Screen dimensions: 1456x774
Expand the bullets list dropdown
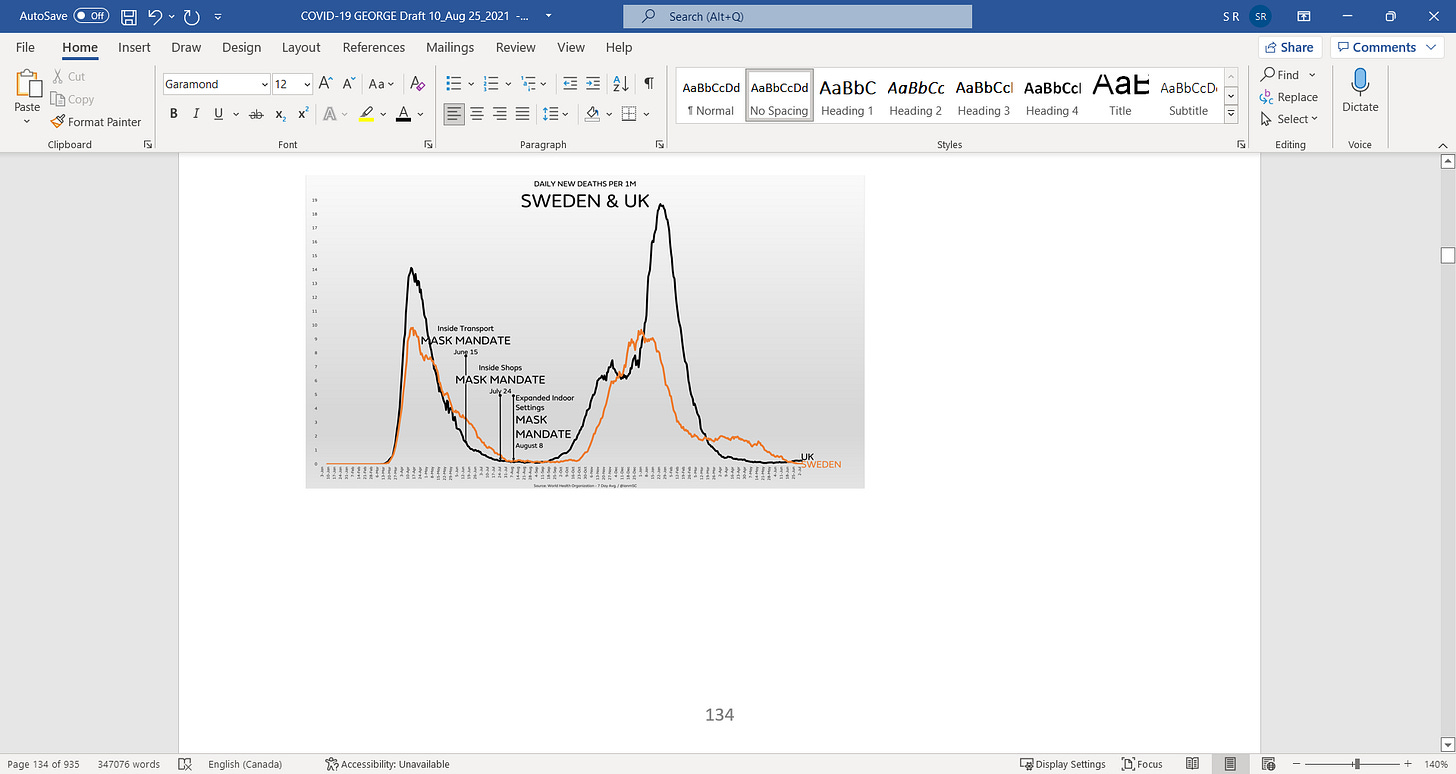tap(473, 84)
